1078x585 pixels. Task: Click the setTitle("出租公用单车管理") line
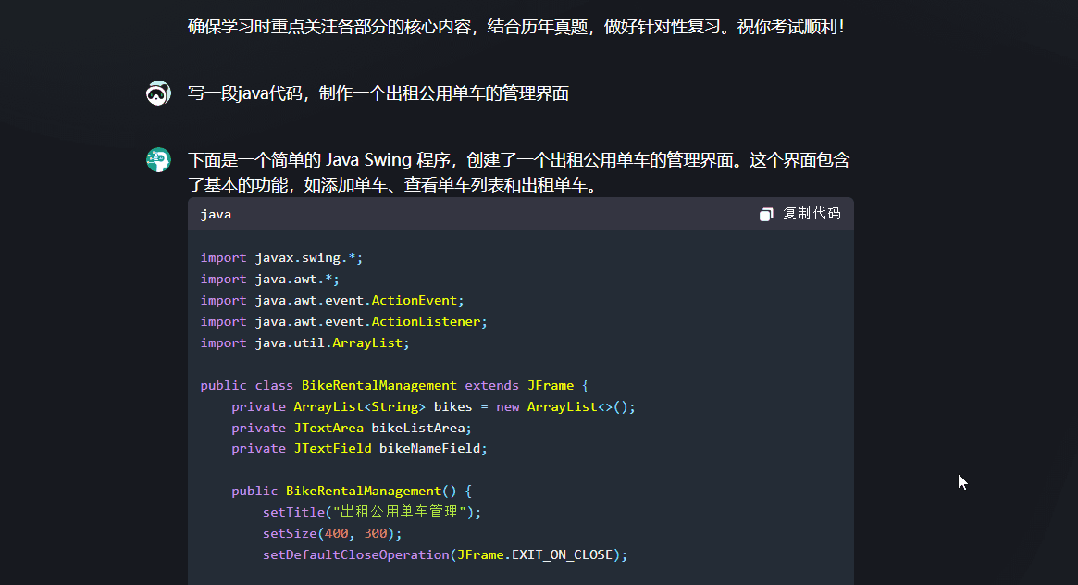pyautogui.click(x=372, y=511)
